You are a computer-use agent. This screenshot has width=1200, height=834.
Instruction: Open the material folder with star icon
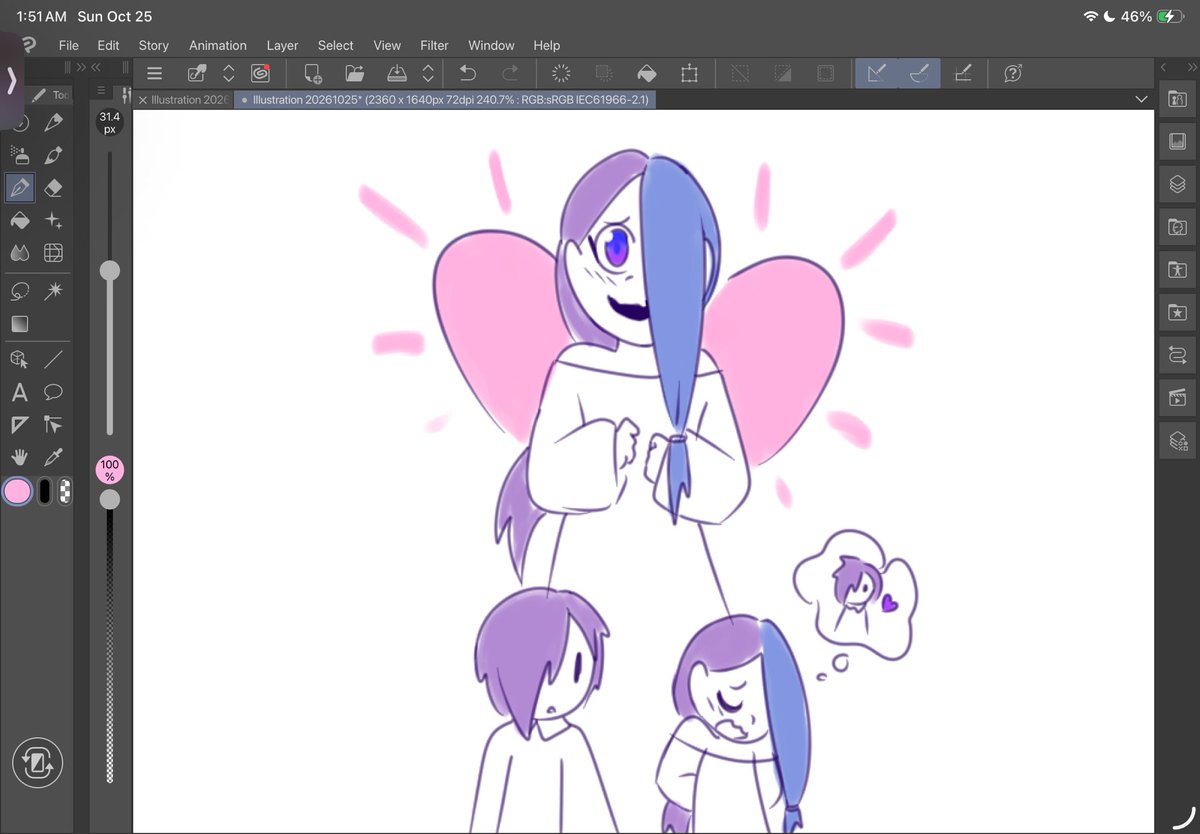click(1177, 312)
